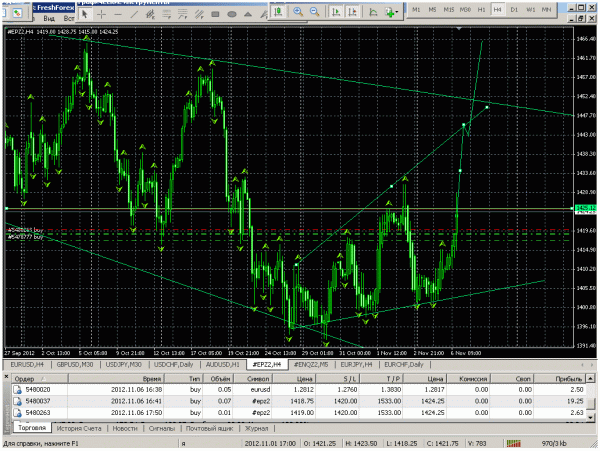Switch to D1 timeframe

[x=514, y=10]
